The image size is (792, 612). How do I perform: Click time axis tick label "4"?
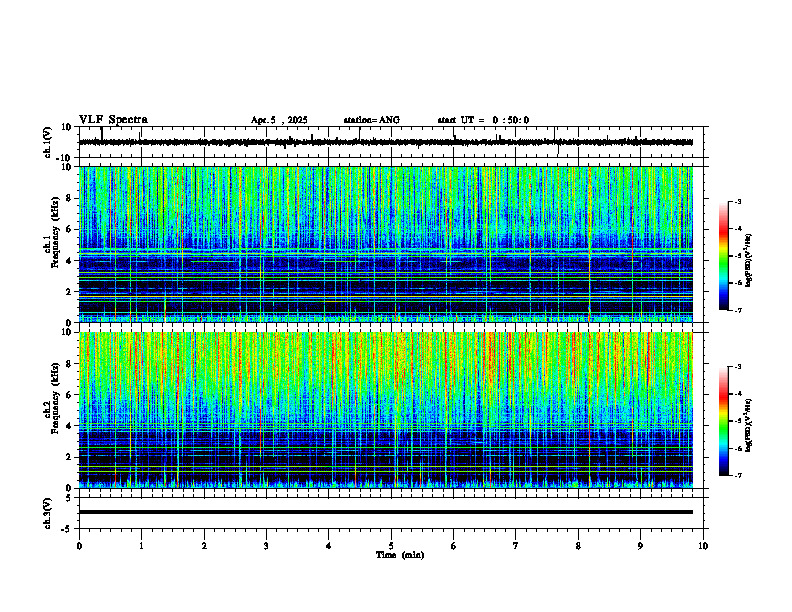point(329,546)
